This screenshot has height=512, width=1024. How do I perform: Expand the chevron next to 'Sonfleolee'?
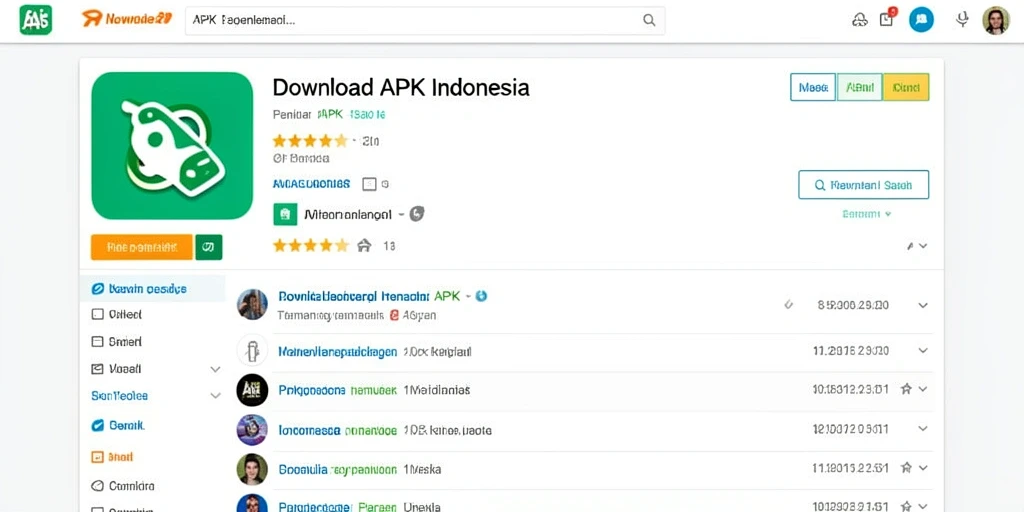215,396
